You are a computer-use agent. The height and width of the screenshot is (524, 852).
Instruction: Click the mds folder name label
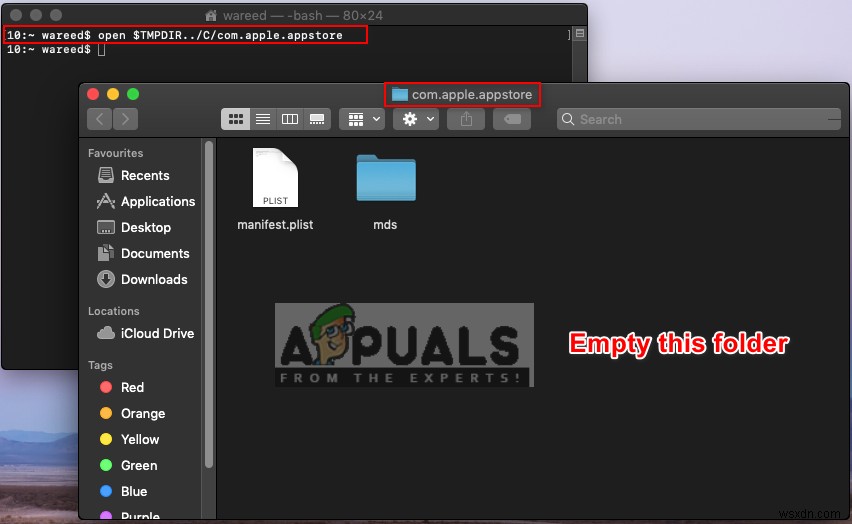point(385,224)
